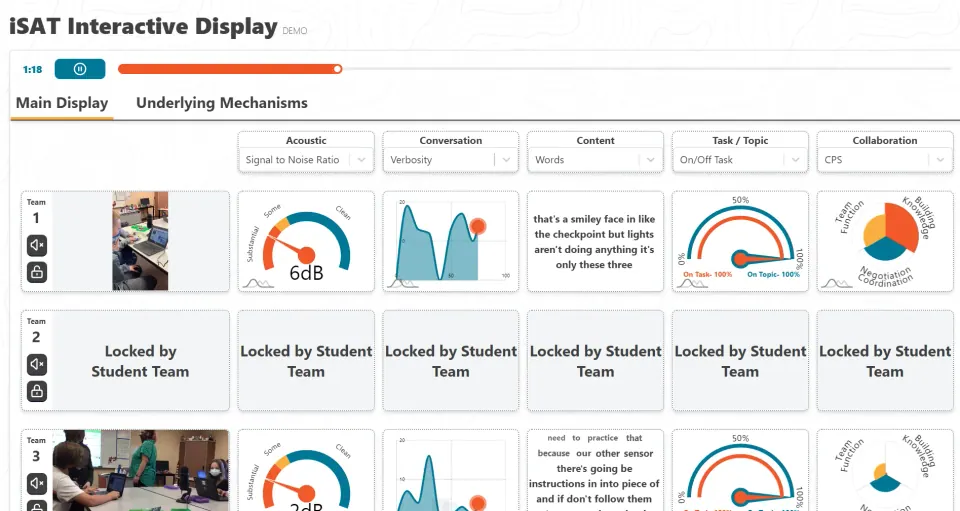
Task: Click Team 3 video thumbnail
Action: pyautogui.click(x=141, y=470)
